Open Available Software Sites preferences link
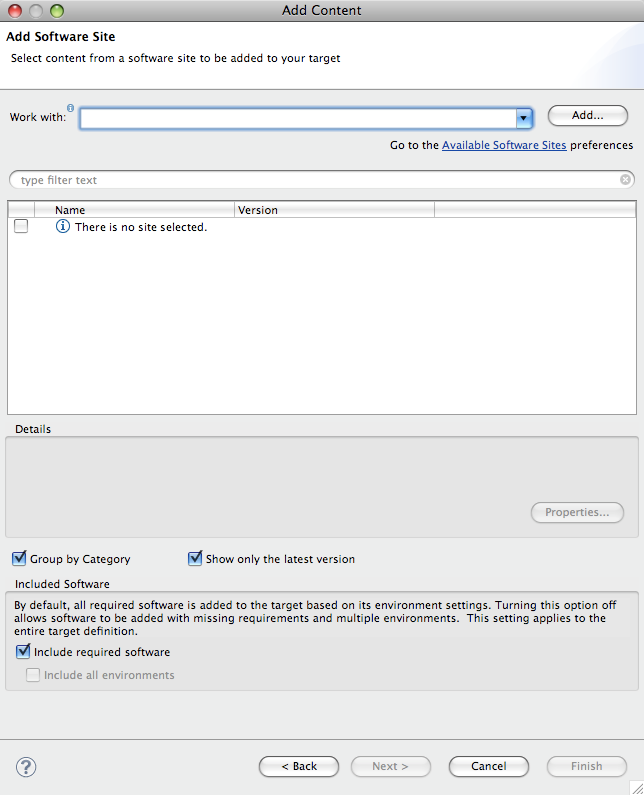Screen dimensions: 644x795 pyautogui.click(x=504, y=145)
